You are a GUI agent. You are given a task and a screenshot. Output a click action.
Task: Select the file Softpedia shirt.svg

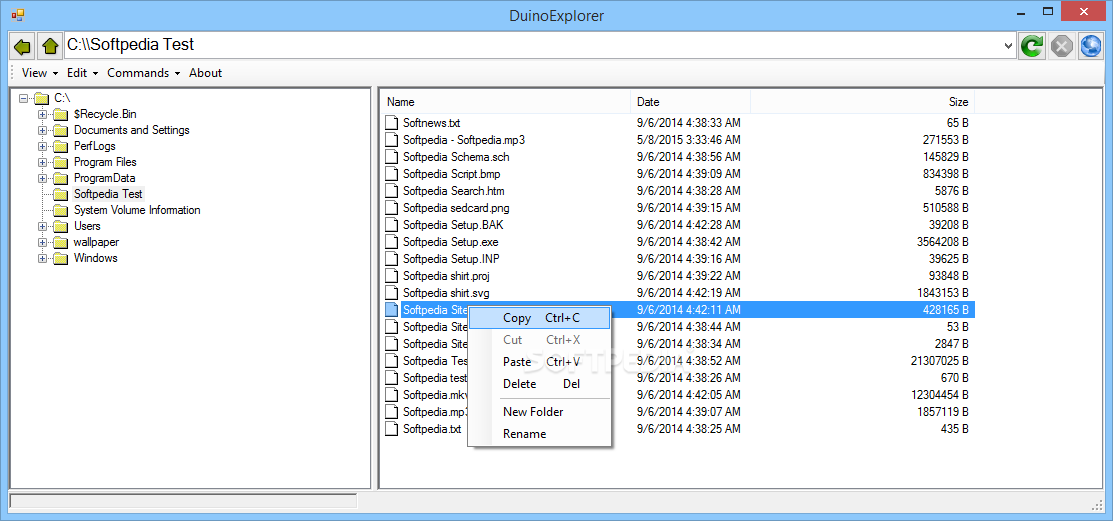(446, 293)
